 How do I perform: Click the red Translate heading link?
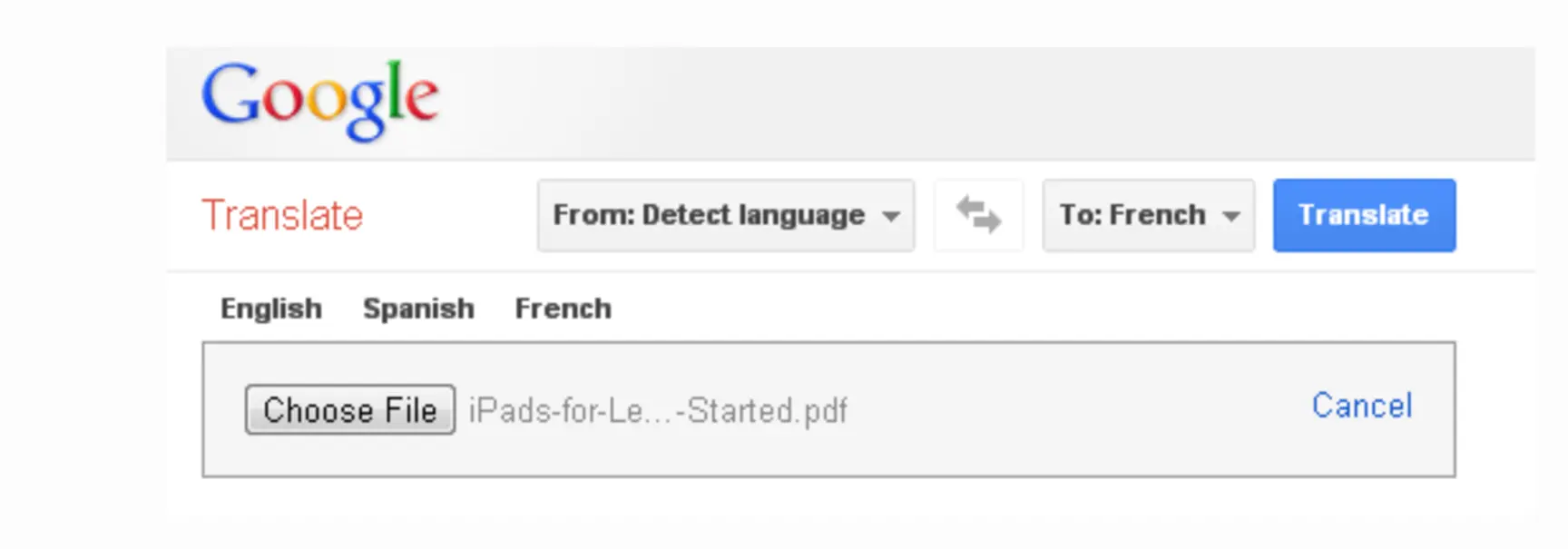point(282,216)
